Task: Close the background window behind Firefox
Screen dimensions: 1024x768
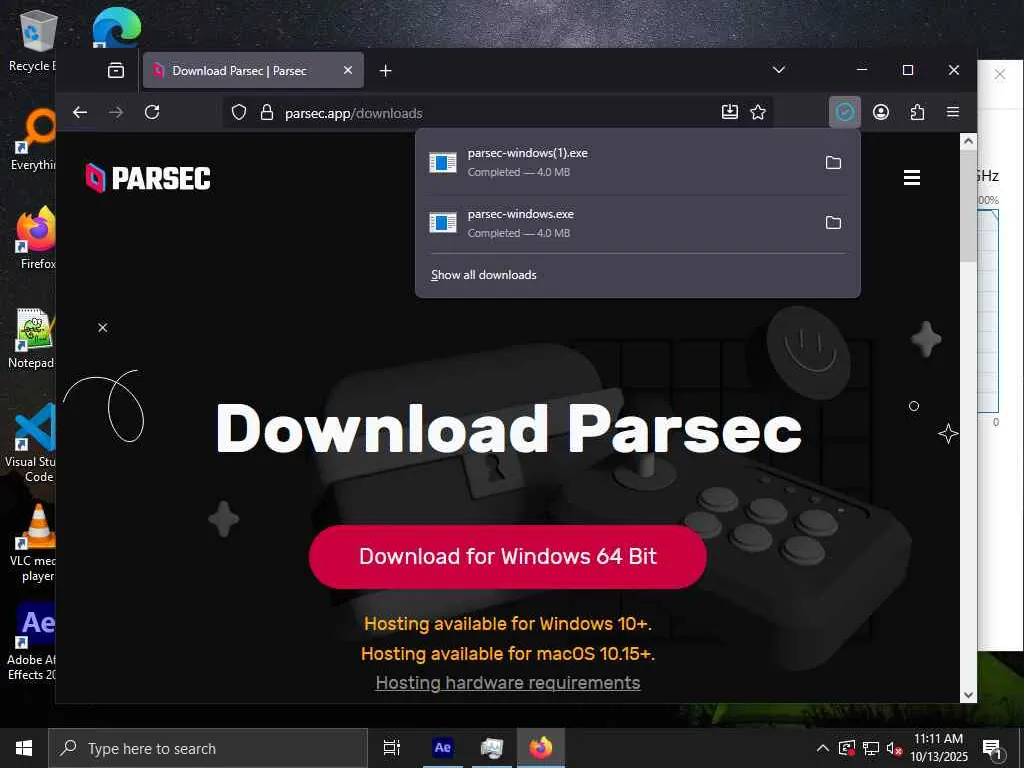Action: point(999,74)
